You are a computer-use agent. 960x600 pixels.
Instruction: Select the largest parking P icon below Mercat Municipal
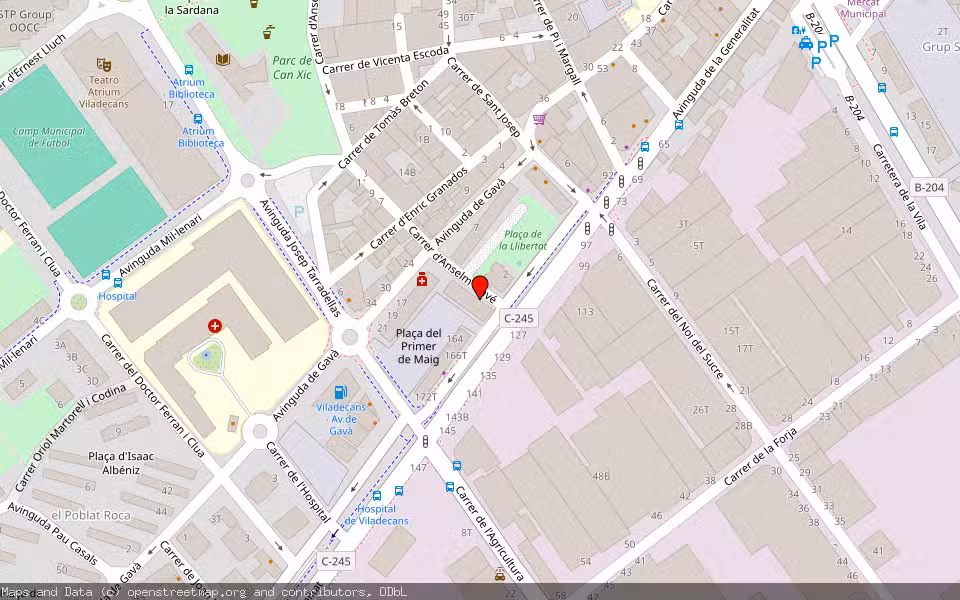[833, 40]
